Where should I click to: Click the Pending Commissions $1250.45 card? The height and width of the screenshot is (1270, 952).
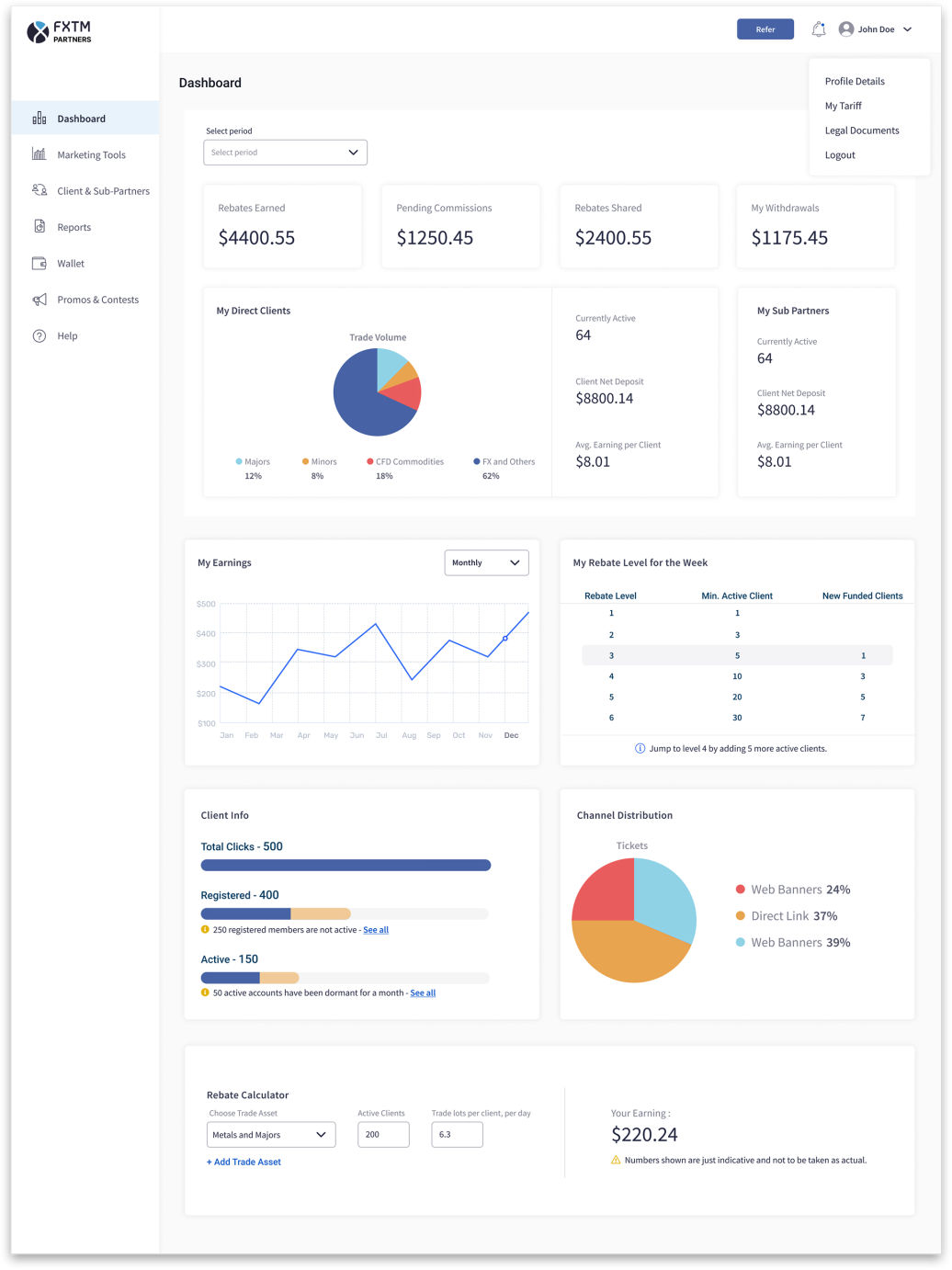click(460, 226)
